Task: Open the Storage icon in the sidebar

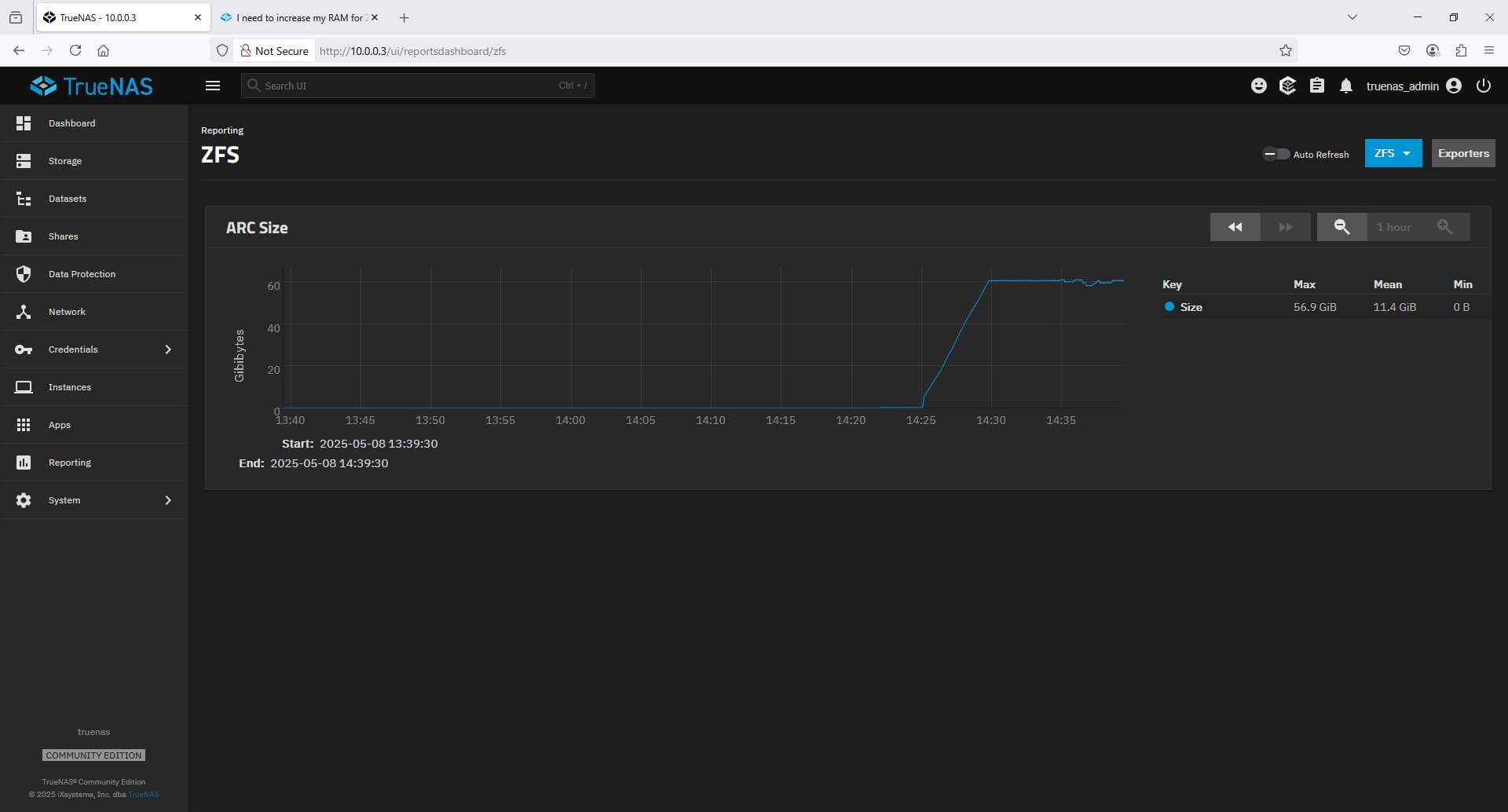Action: coord(24,161)
